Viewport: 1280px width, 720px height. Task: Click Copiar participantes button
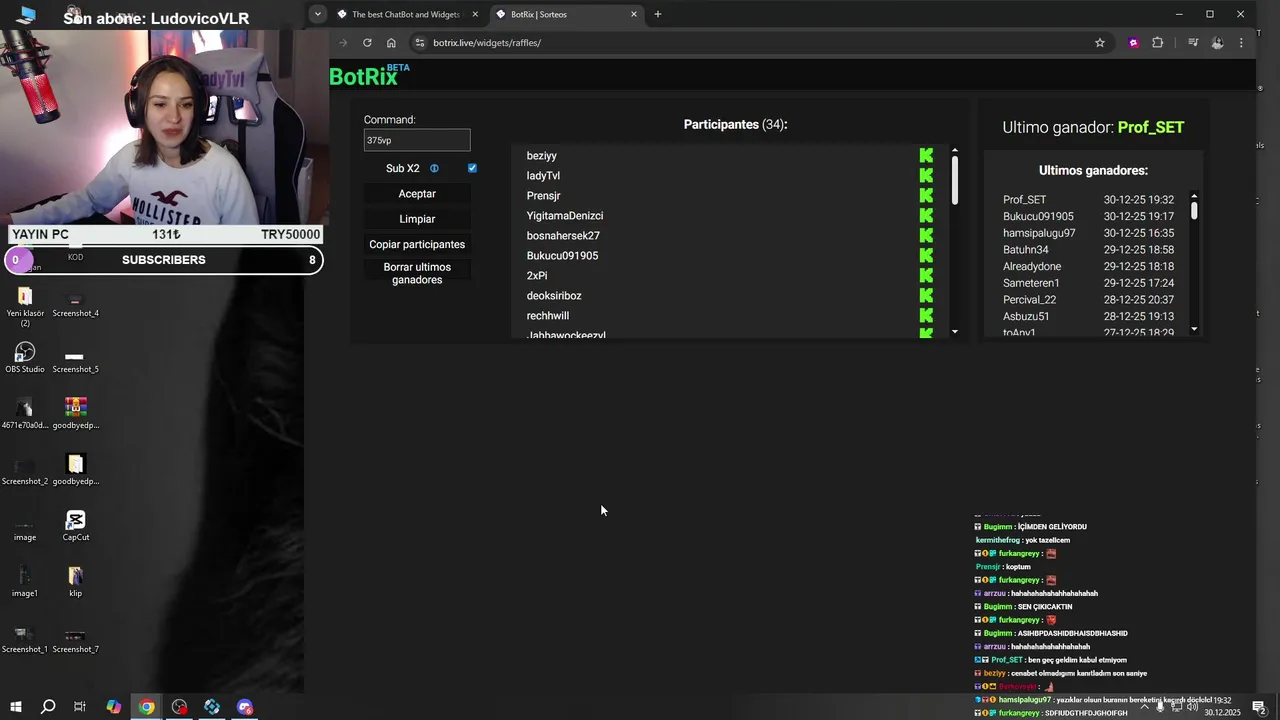(417, 244)
